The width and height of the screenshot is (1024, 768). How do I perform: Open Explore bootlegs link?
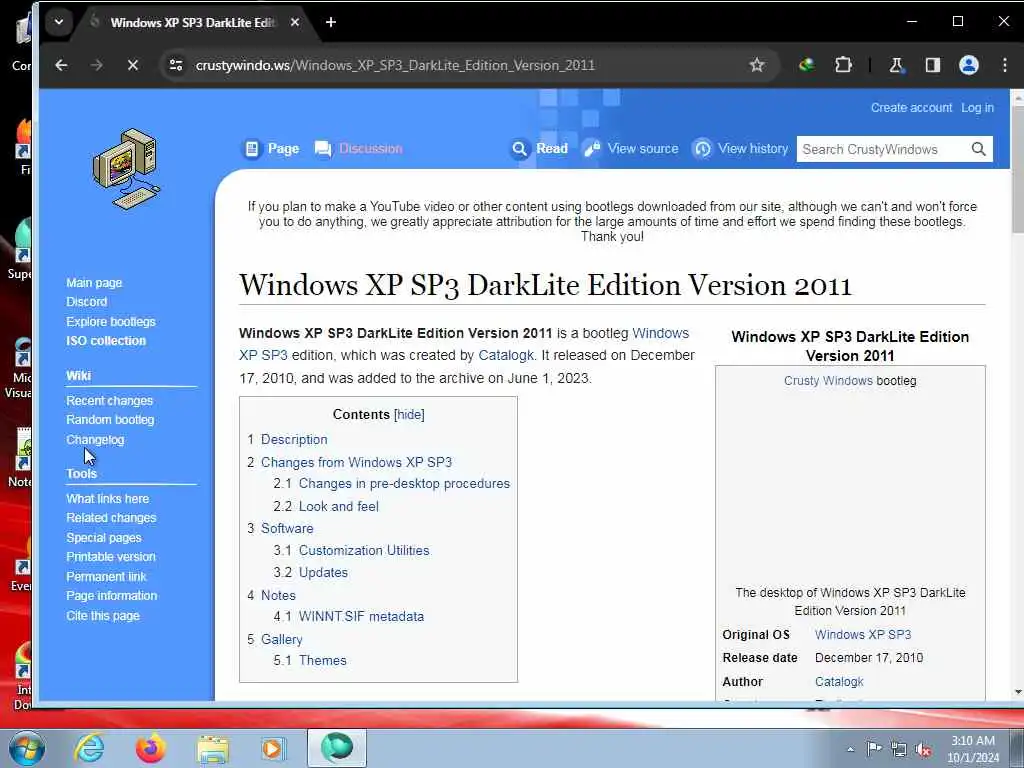[110, 321]
